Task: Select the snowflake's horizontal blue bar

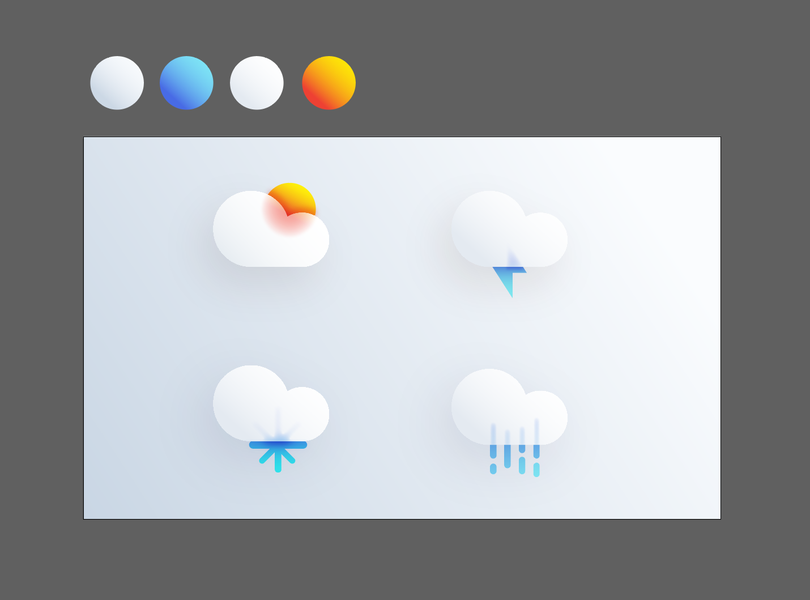Action: click(278, 444)
